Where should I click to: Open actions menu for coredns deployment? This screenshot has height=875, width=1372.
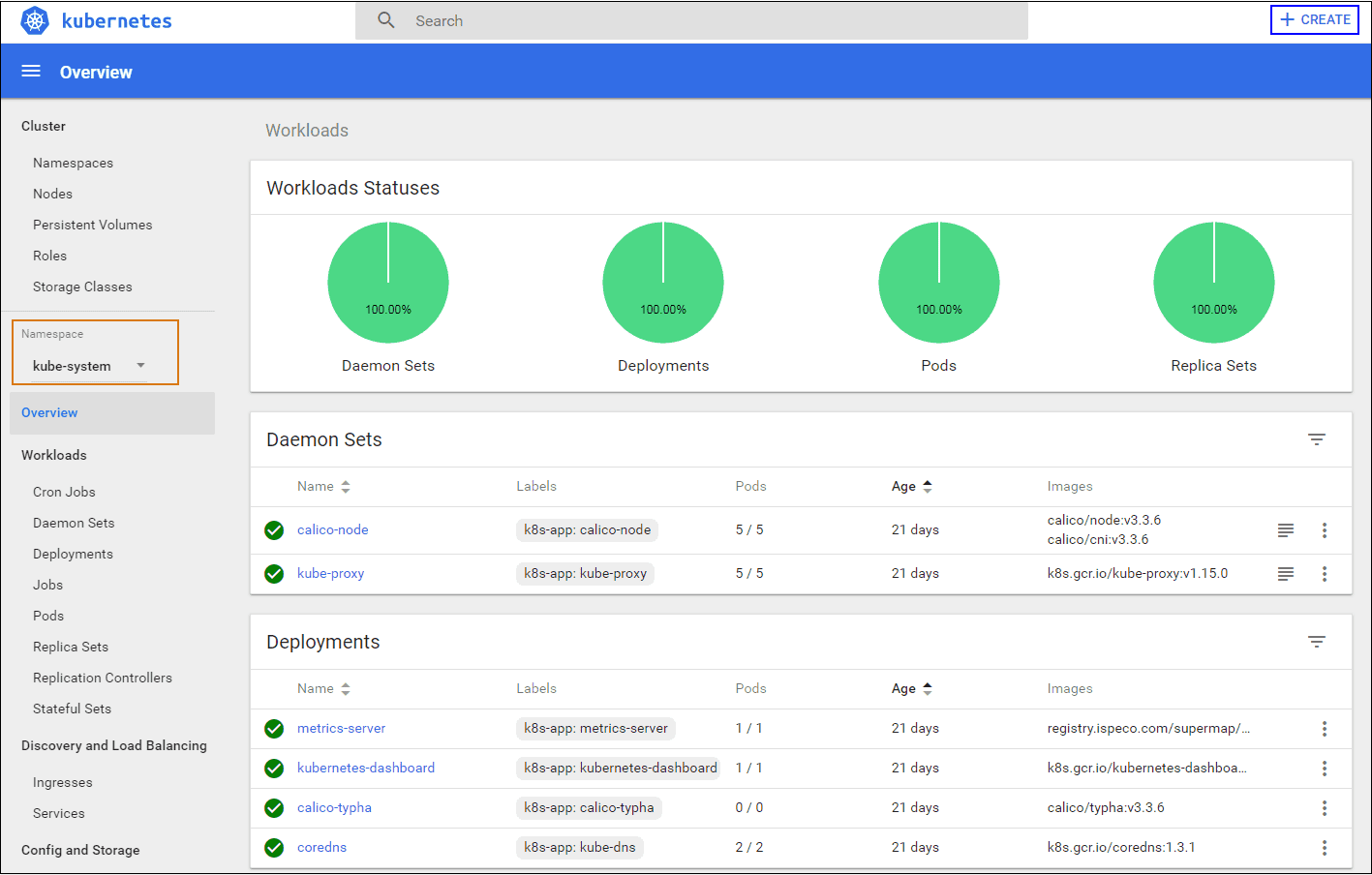point(1324,848)
